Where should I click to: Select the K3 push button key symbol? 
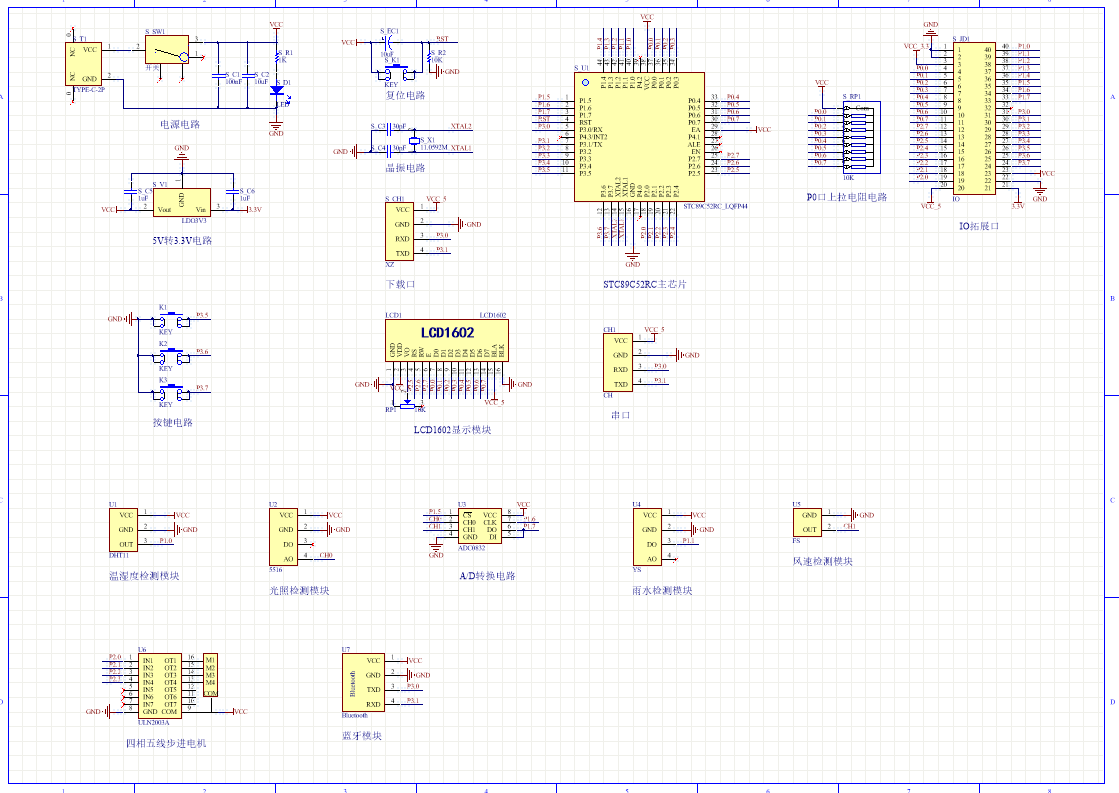[x=170, y=395]
